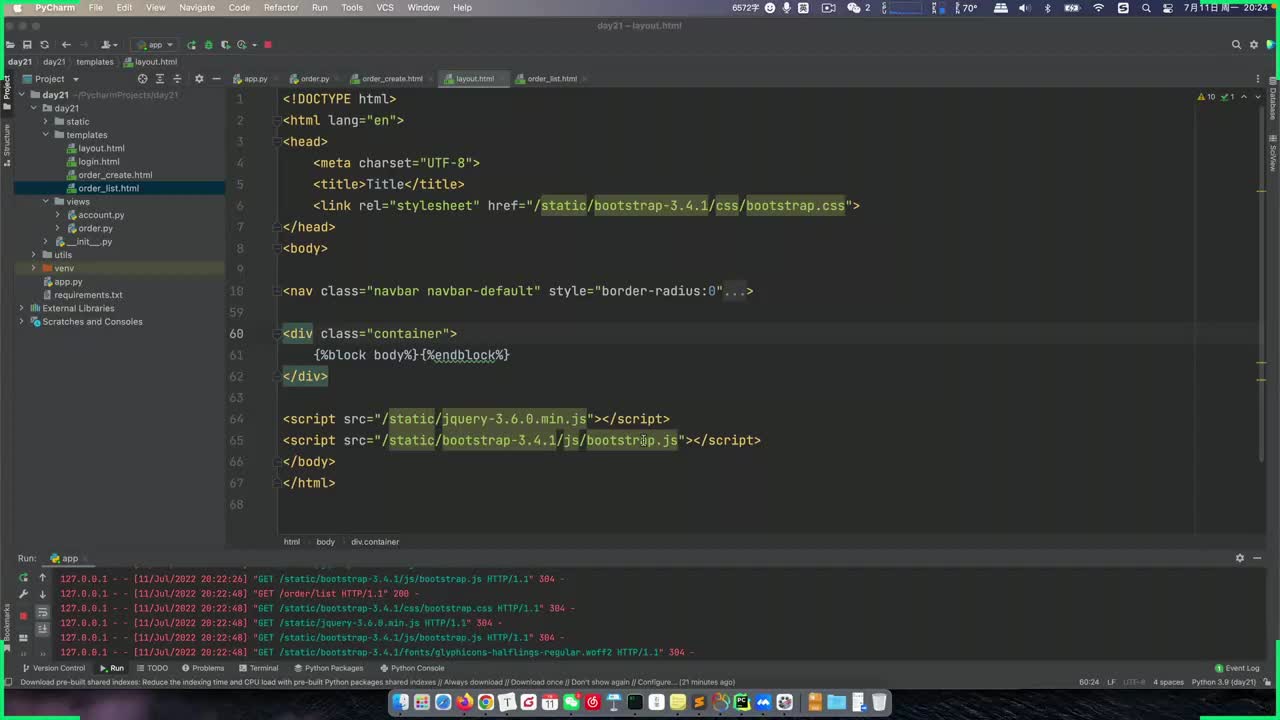Open the Refactor menu

(280, 7)
